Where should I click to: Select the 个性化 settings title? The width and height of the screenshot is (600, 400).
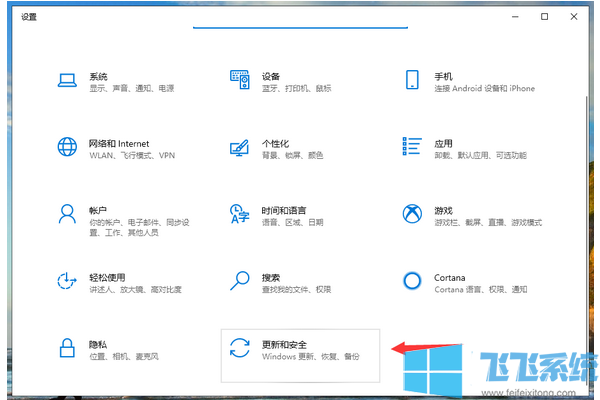click(x=276, y=144)
